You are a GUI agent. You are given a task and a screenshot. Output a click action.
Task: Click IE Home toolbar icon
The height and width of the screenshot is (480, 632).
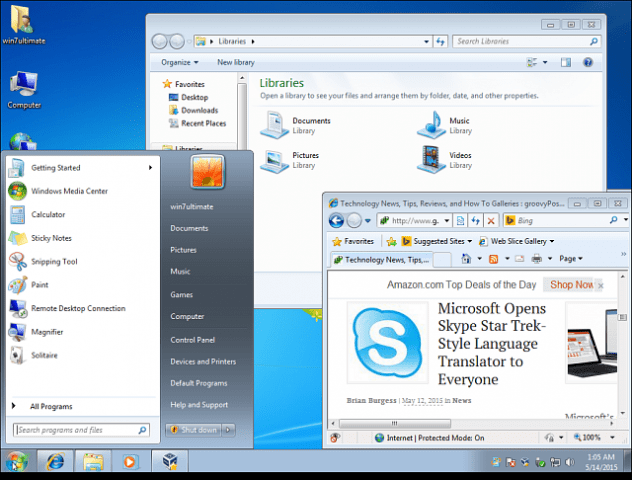[x=466, y=259]
